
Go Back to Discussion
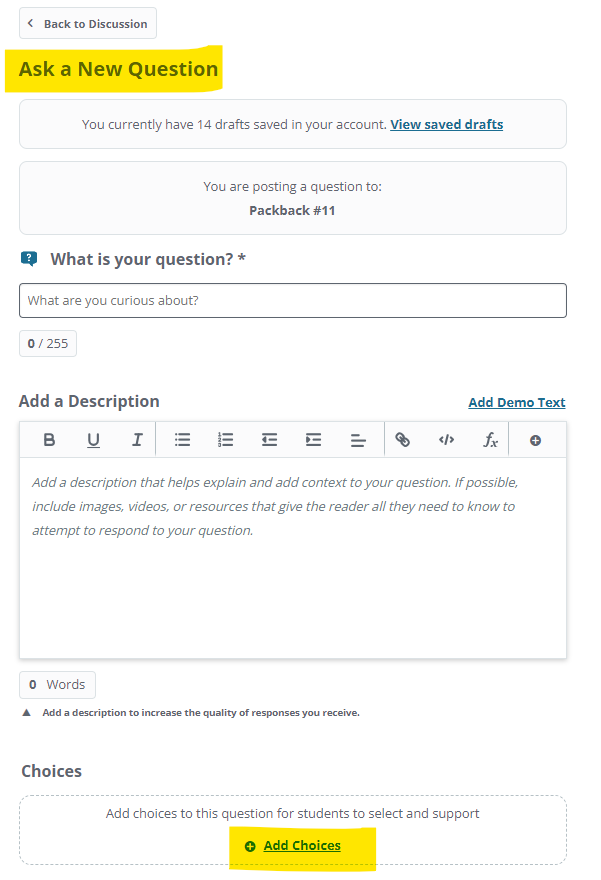tap(87, 23)
